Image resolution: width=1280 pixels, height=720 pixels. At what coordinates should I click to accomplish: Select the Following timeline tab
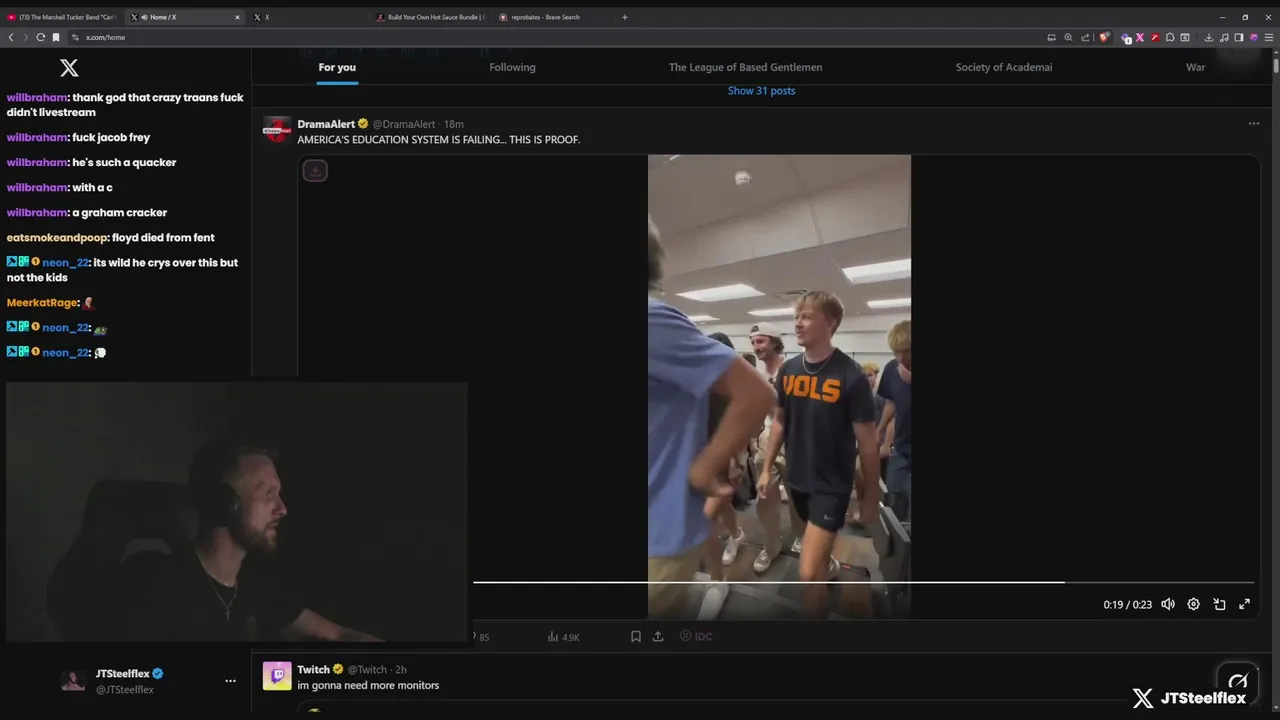(512, 67)
